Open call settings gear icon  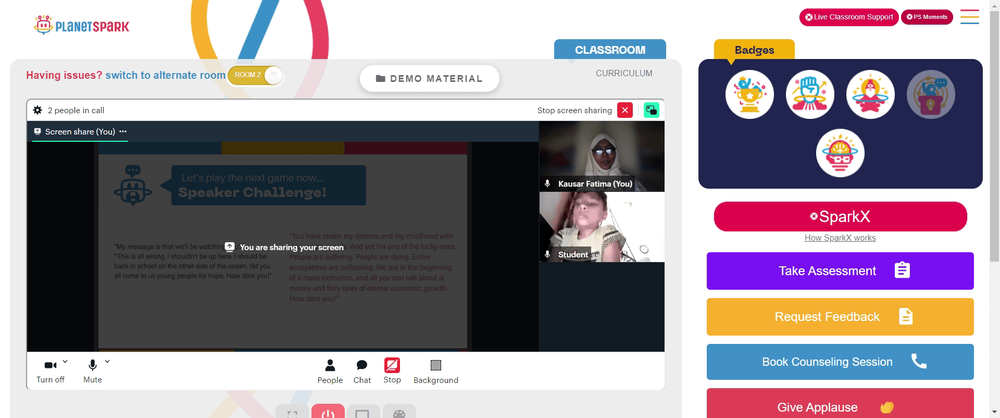(38, 110)
